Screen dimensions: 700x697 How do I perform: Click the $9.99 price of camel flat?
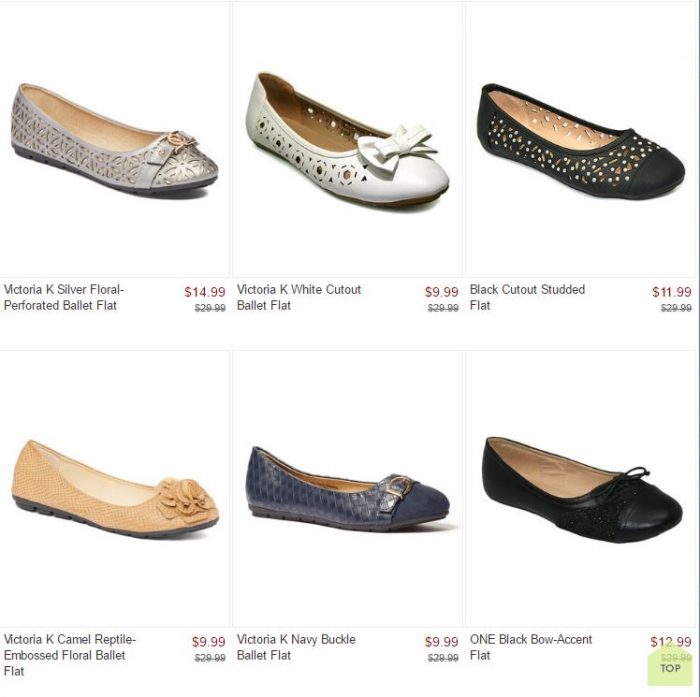(208, 642)
